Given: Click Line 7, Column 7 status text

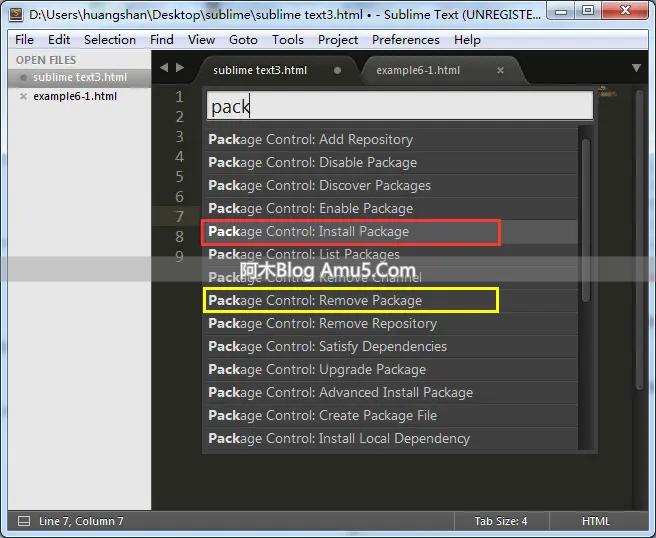Looking at the screenshot, I should (81, 521).
